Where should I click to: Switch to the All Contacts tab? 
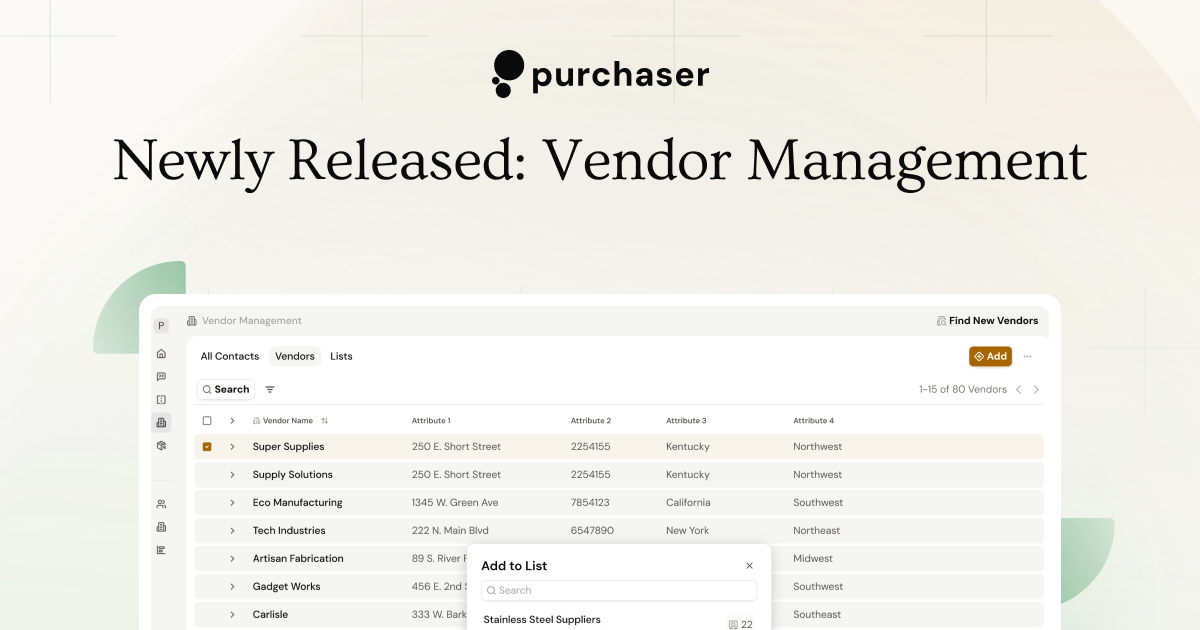[x=230, y=356]
